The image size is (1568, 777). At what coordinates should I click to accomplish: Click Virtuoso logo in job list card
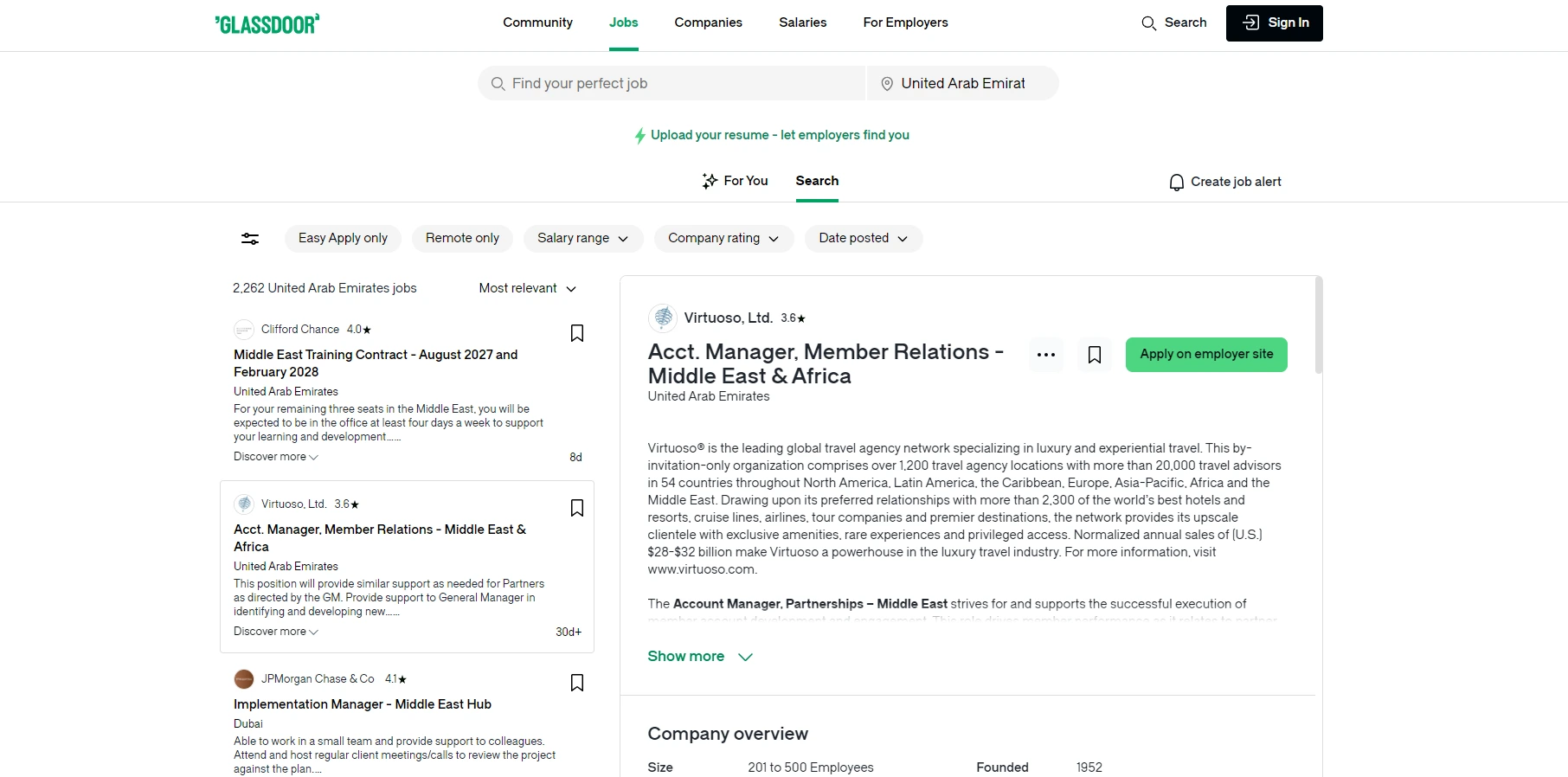[244, 504]
